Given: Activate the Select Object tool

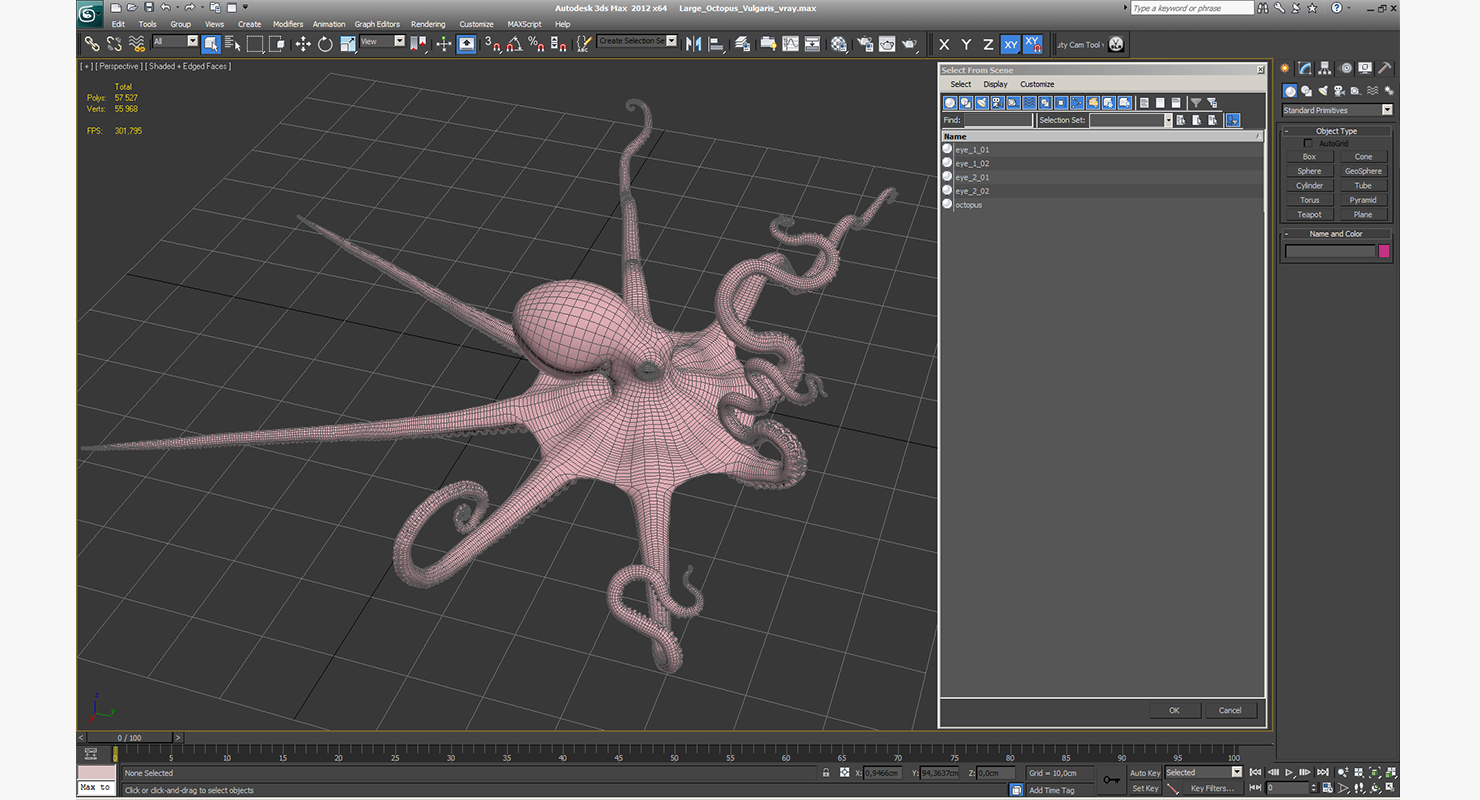Looking at the screenshot, I should (x=211, y=44).
